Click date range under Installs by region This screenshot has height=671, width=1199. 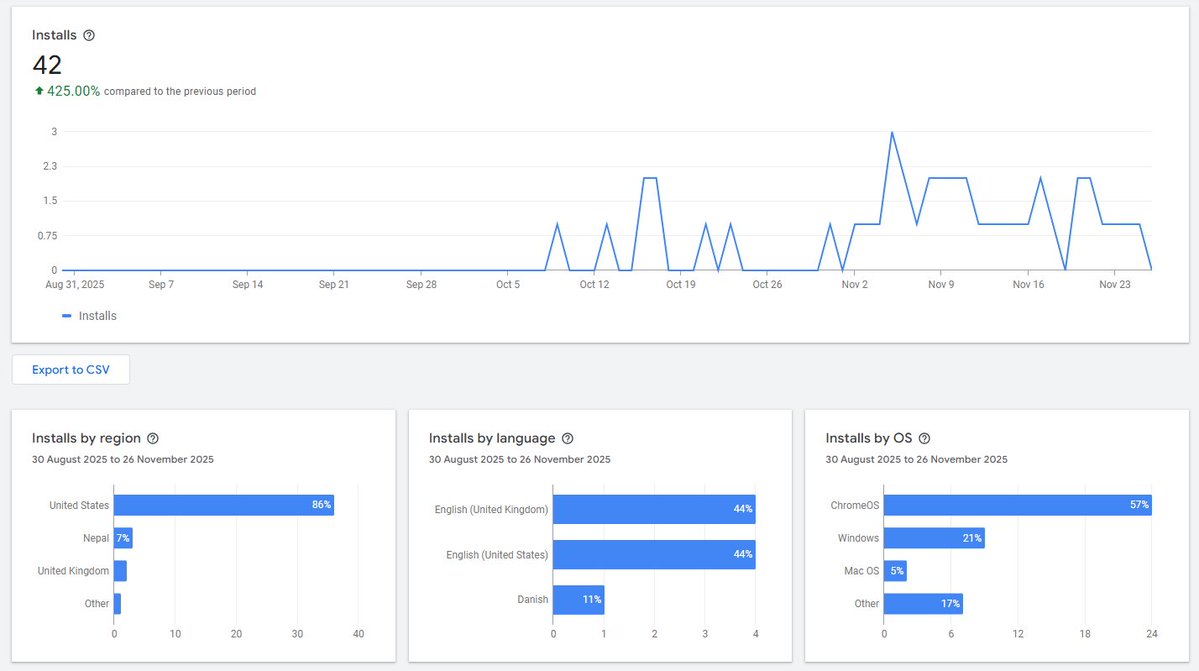122,459
